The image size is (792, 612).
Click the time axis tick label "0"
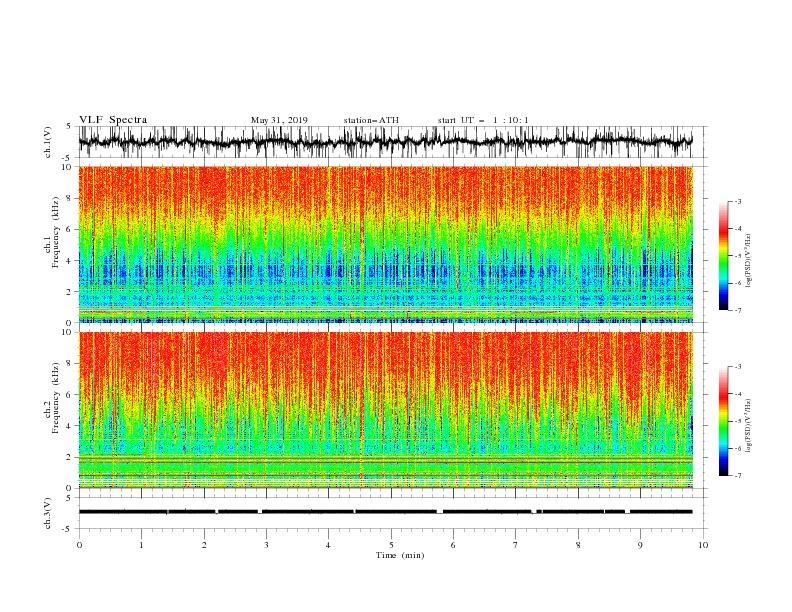tap(79, 545)
